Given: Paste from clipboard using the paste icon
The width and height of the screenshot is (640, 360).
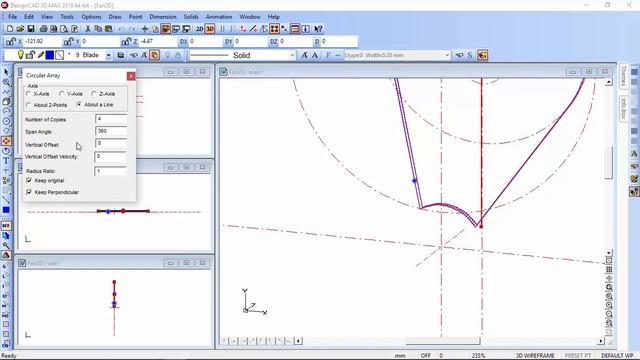Looking at the screenshot, I should pyautogui.click(x=109, y=29).
